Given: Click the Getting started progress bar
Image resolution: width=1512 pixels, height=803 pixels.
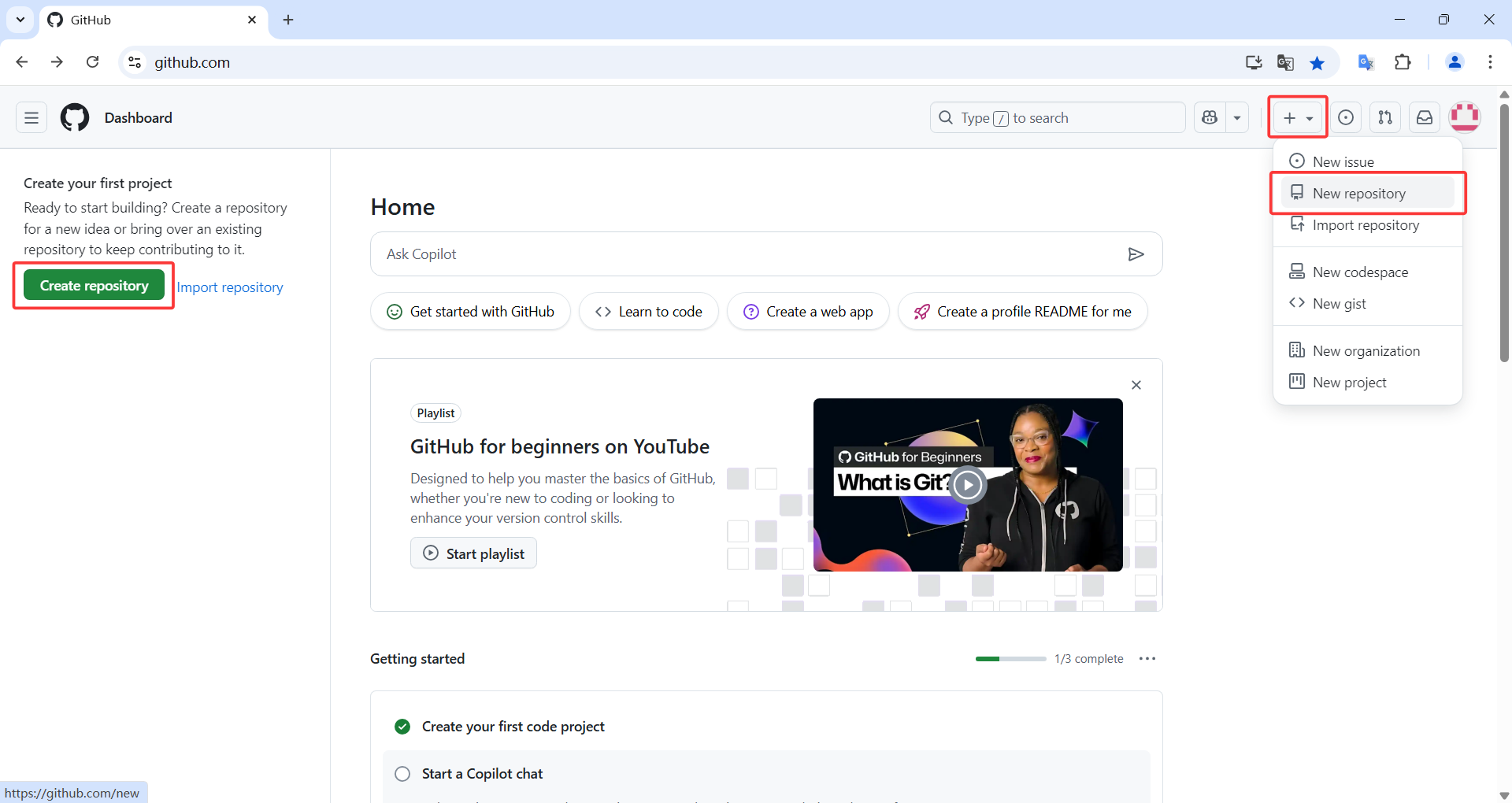Looking at the screenshot, I should click(x=1010, y=658).
